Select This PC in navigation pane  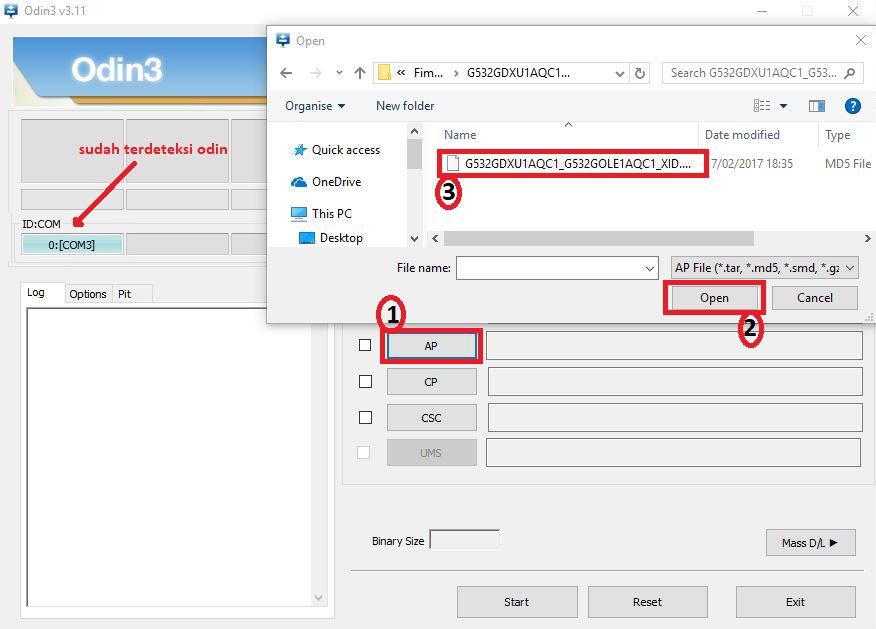(x=321, y=213)
